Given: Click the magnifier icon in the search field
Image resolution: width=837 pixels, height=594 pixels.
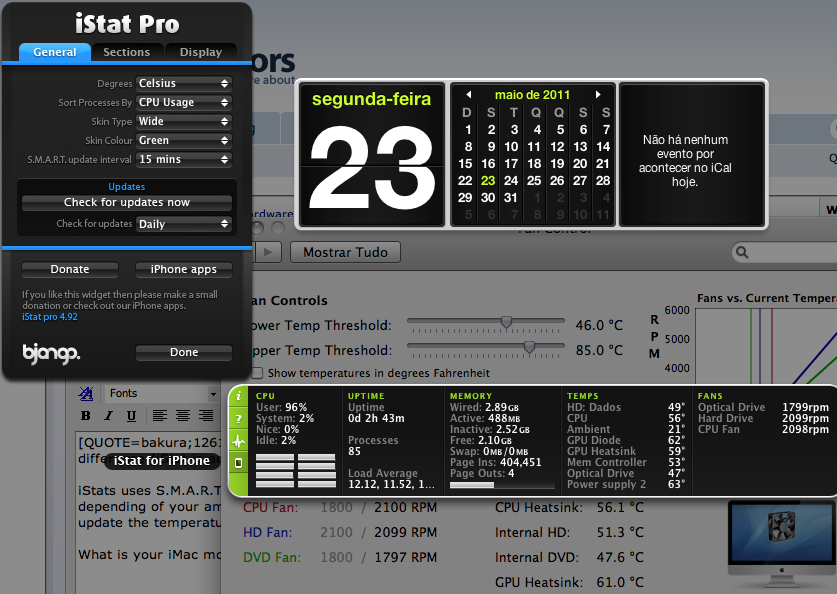Looking at the screenshot, I should click(742, 252).
